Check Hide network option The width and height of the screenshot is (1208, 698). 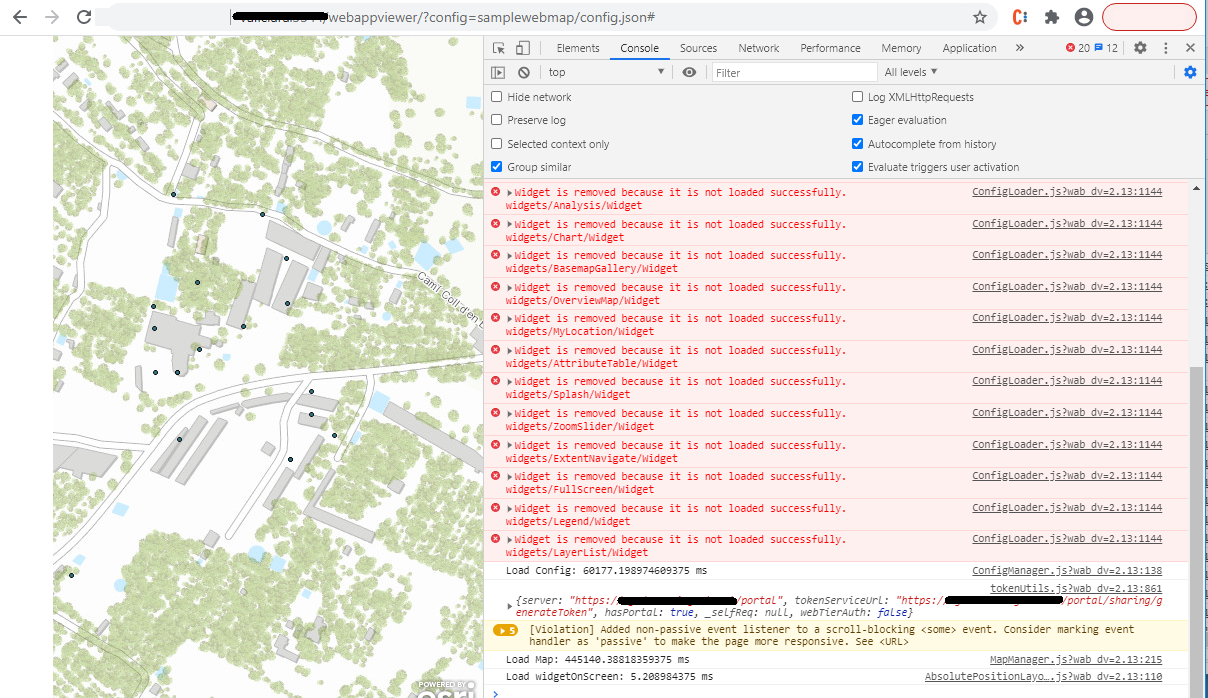pyautogui.click(x=497, y=97)
